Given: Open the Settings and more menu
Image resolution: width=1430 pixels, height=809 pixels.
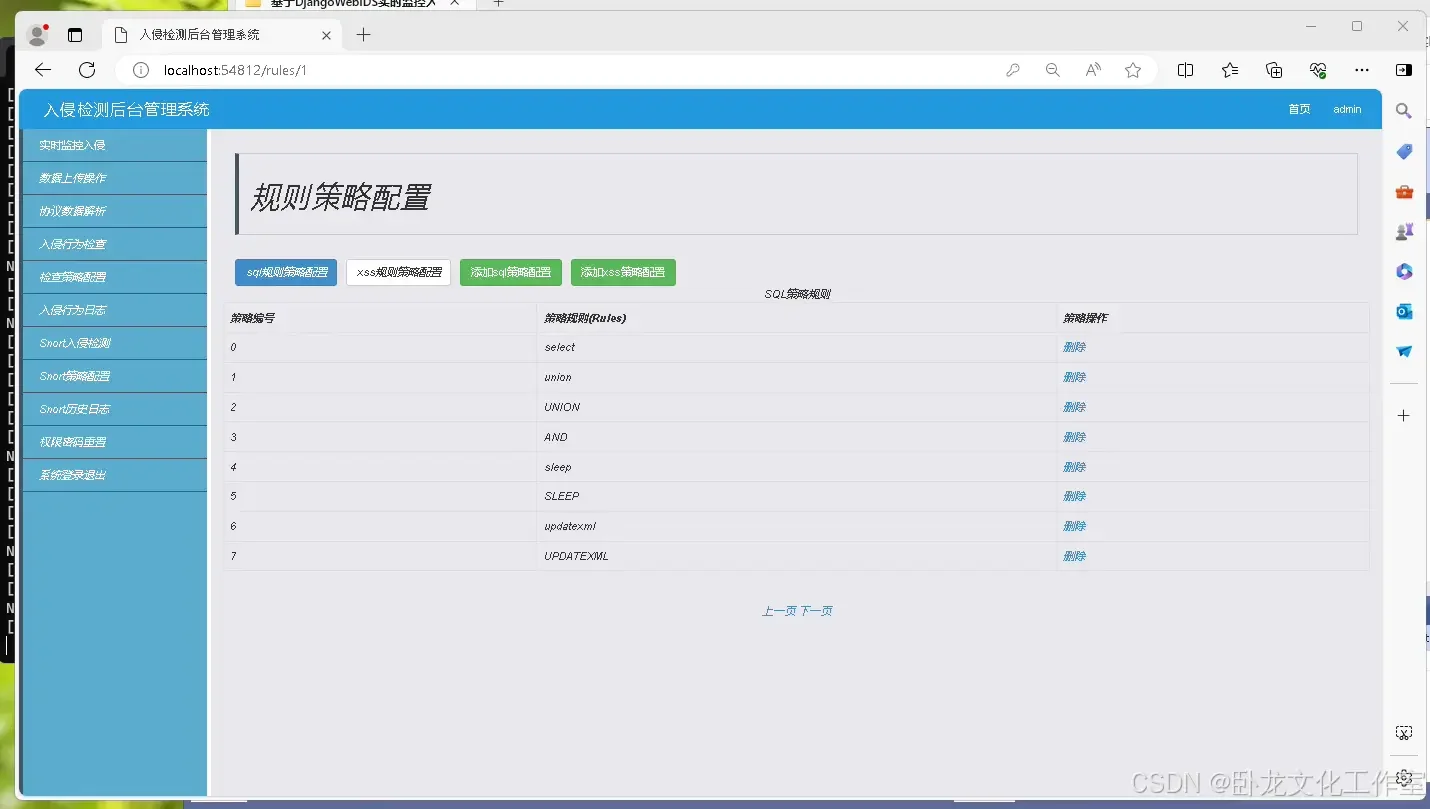Looking at the screenshot, I should click(x=1363, y=70).
